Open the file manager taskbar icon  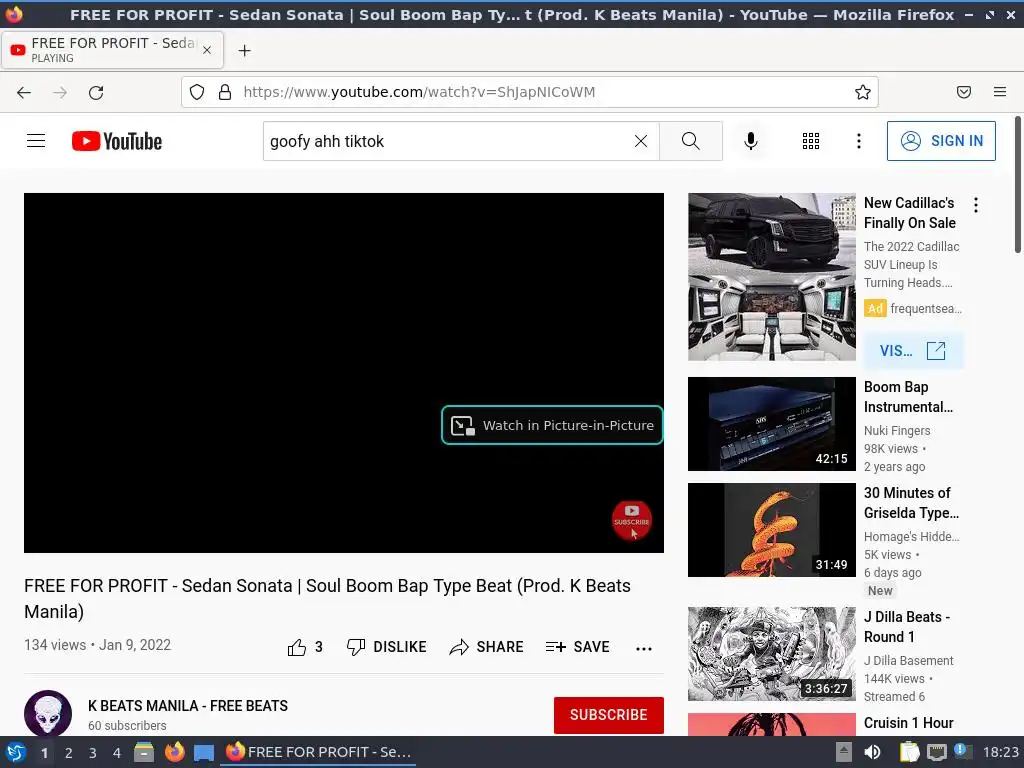[x=144, y=752]
